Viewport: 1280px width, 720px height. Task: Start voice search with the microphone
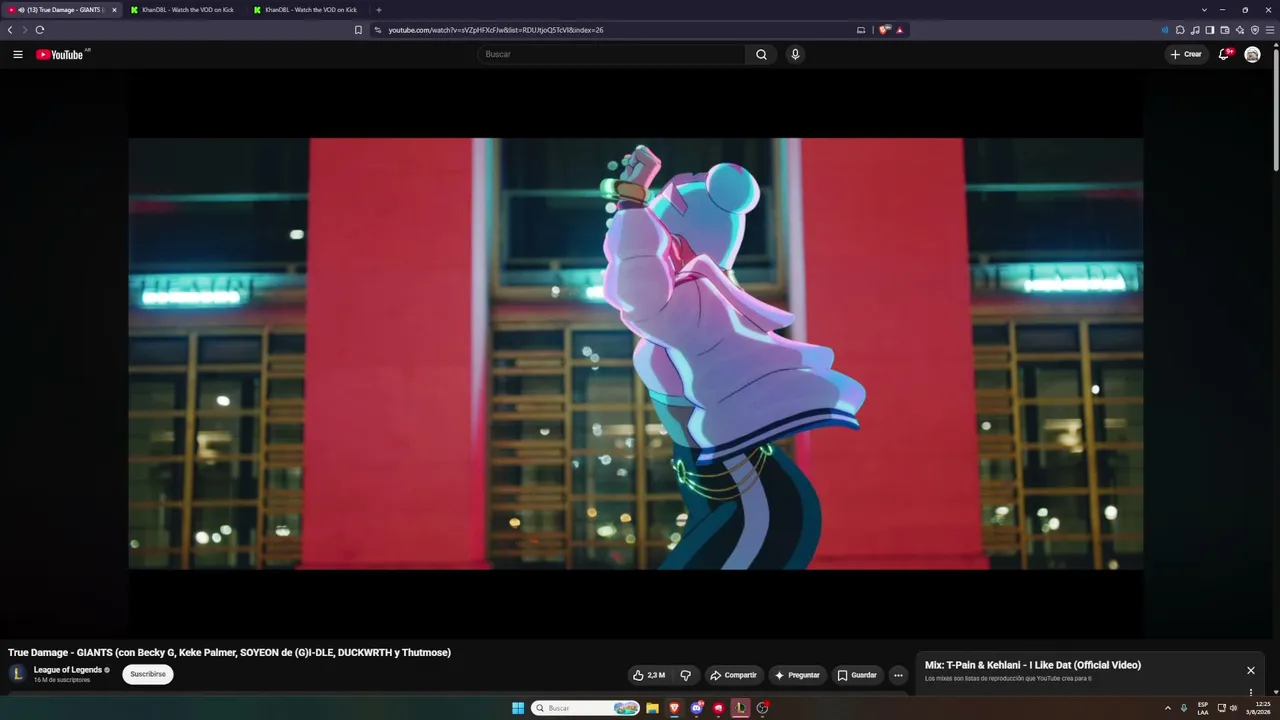click(795, 54)
